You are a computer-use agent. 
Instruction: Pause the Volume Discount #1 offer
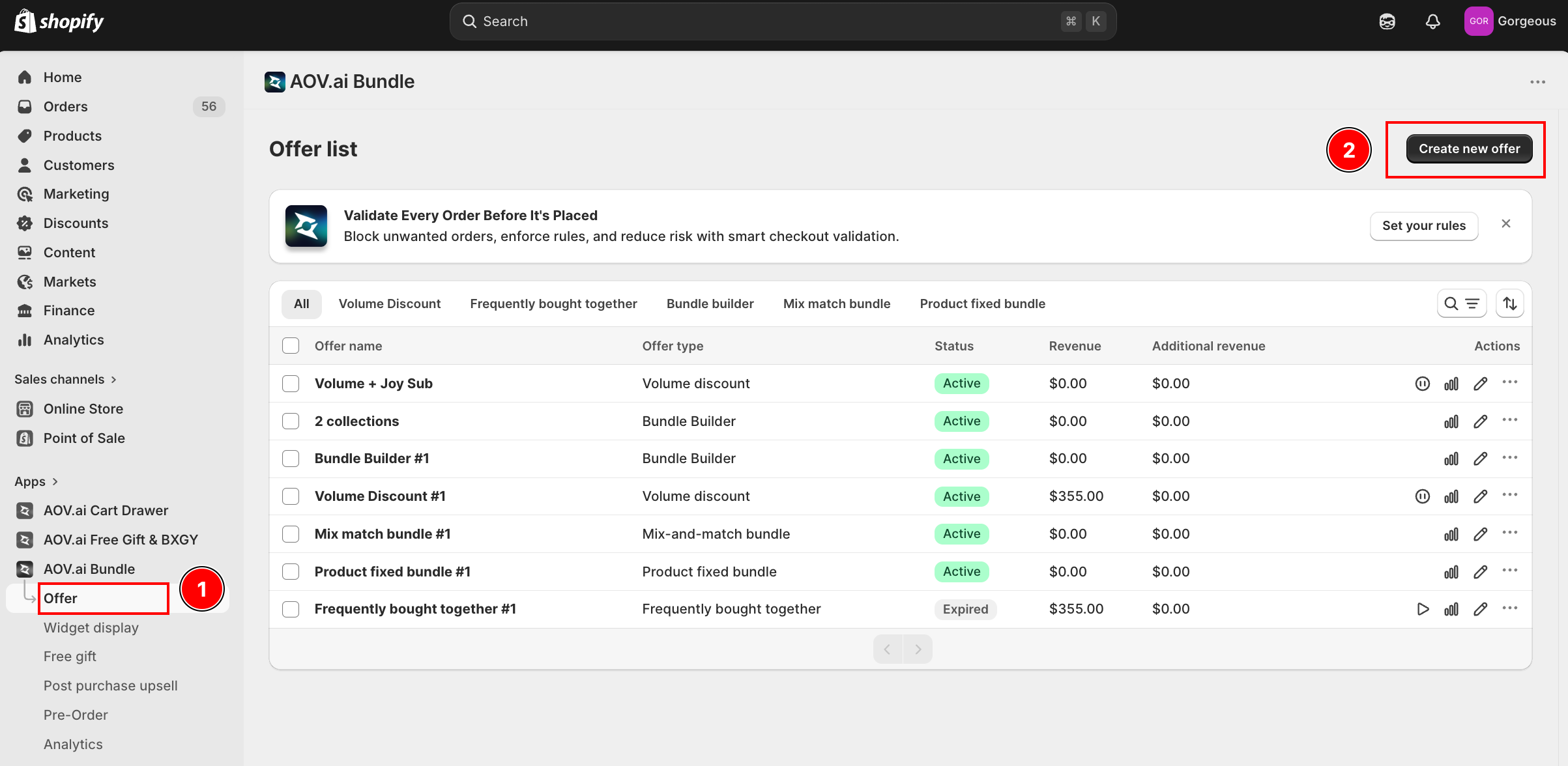click(x=1423, y=496)
